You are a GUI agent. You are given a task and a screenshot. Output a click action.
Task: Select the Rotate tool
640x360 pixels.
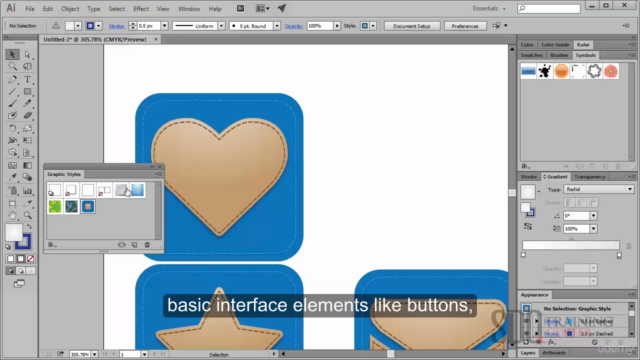[12, 129]
